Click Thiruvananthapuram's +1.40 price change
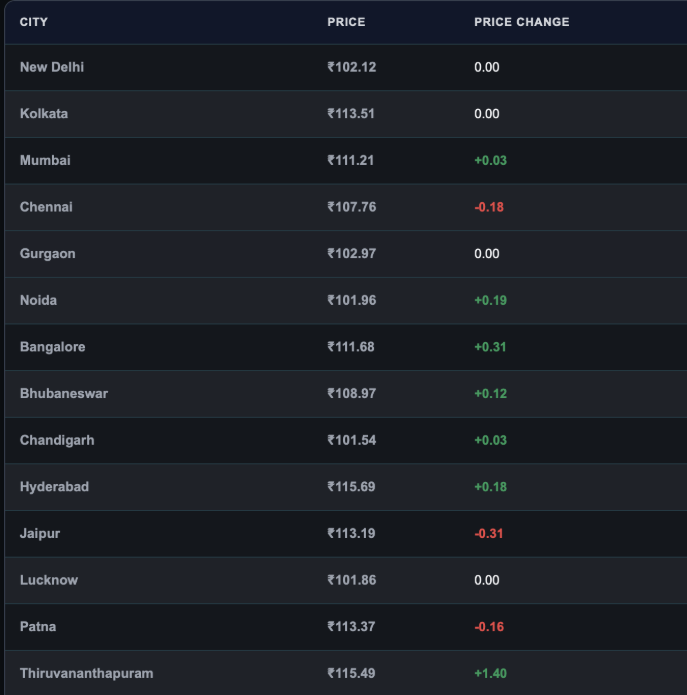Screen dimensions: 687x695 click(490, 673)
